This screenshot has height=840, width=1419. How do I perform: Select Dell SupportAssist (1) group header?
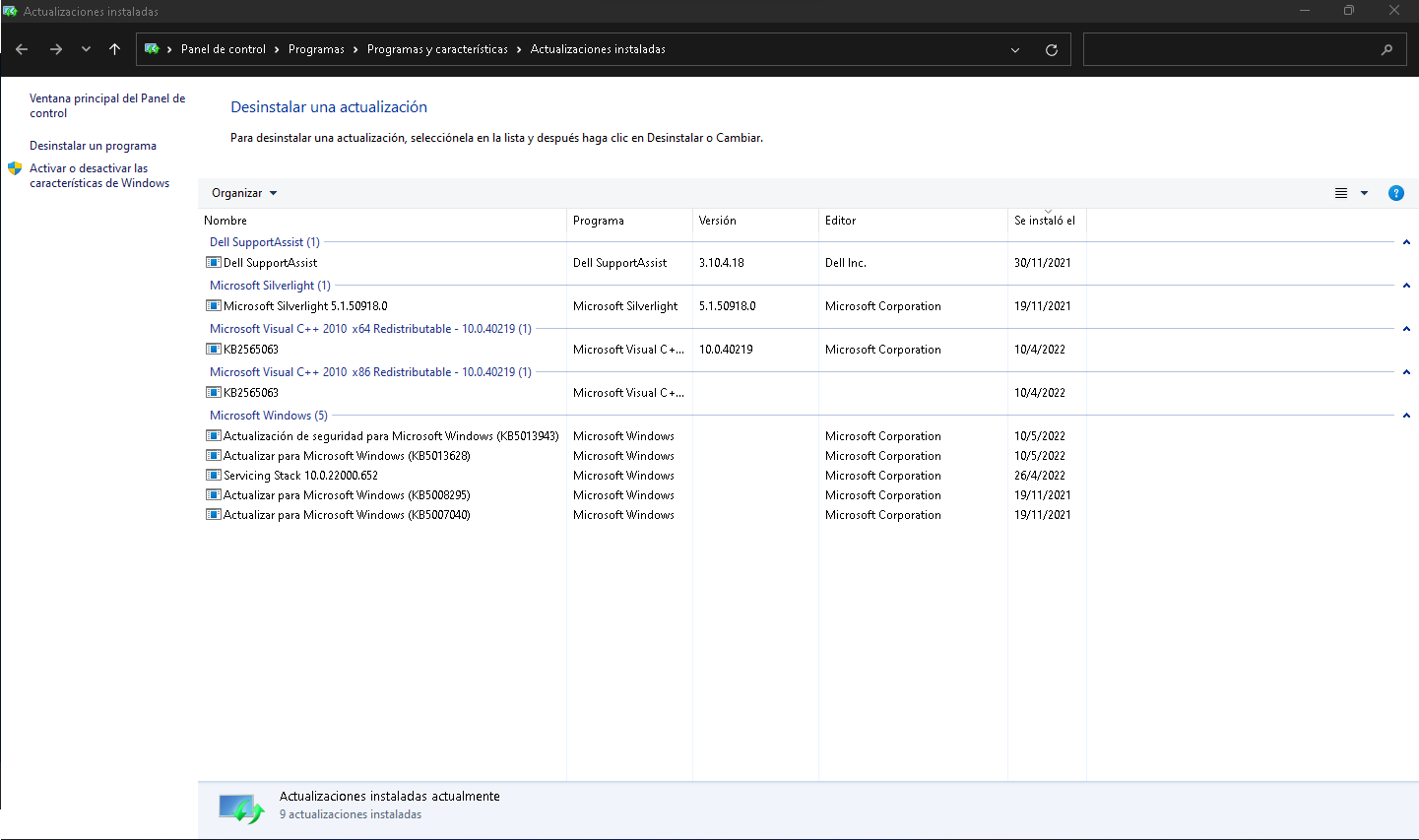click(x=265, y=242)
